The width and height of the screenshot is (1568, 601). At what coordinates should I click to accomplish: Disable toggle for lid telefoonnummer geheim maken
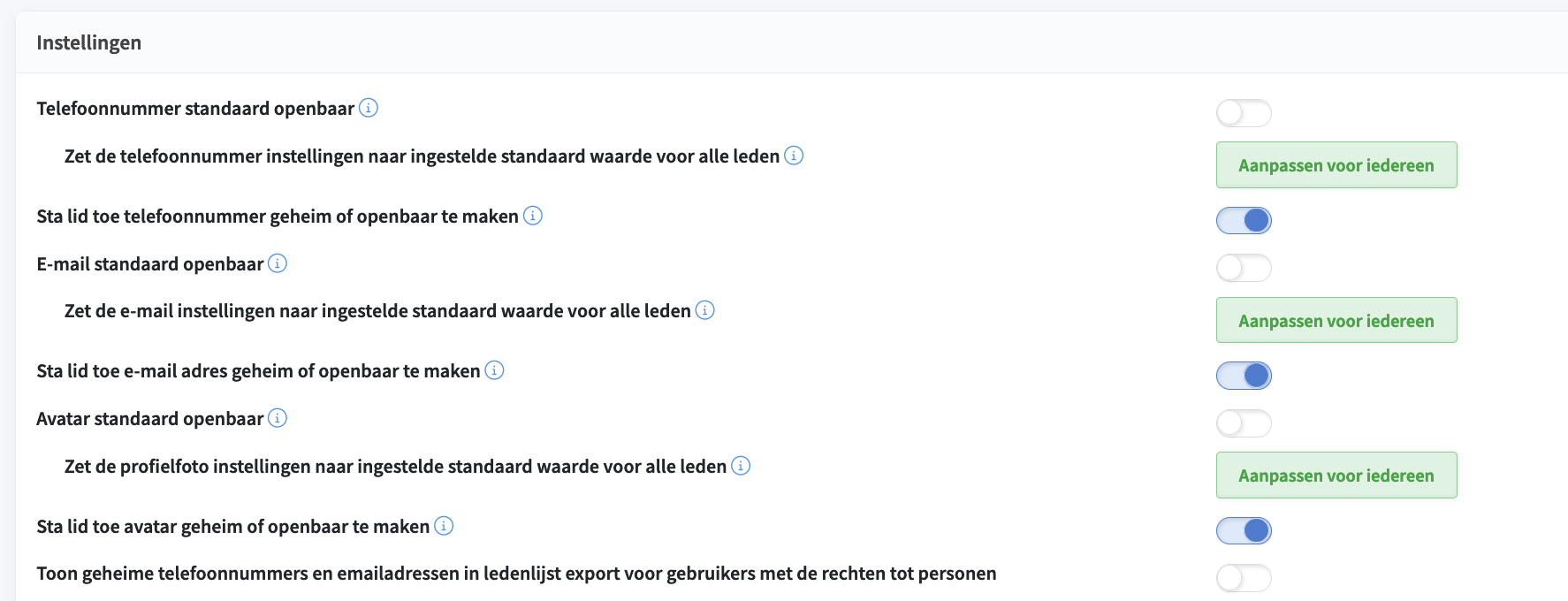point(1244,220)
